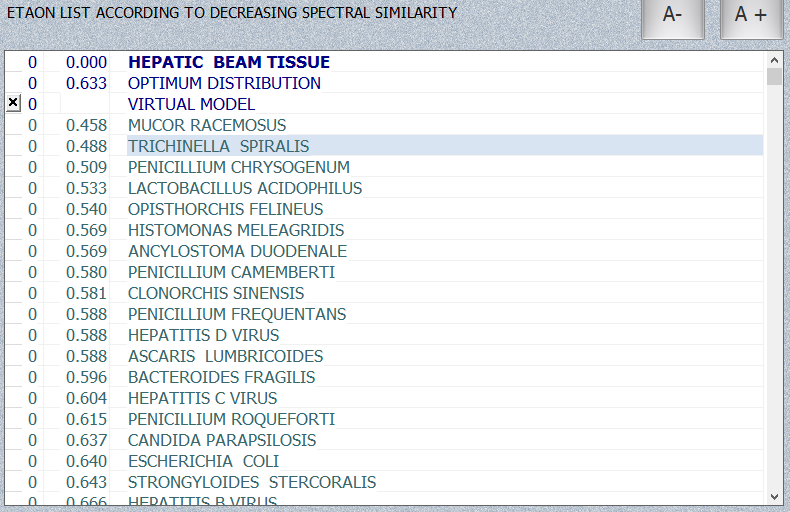Select CLONORCHIS SINENSIS entry
Viewport: 790px width, 512px height.
[x=216, y=293]
